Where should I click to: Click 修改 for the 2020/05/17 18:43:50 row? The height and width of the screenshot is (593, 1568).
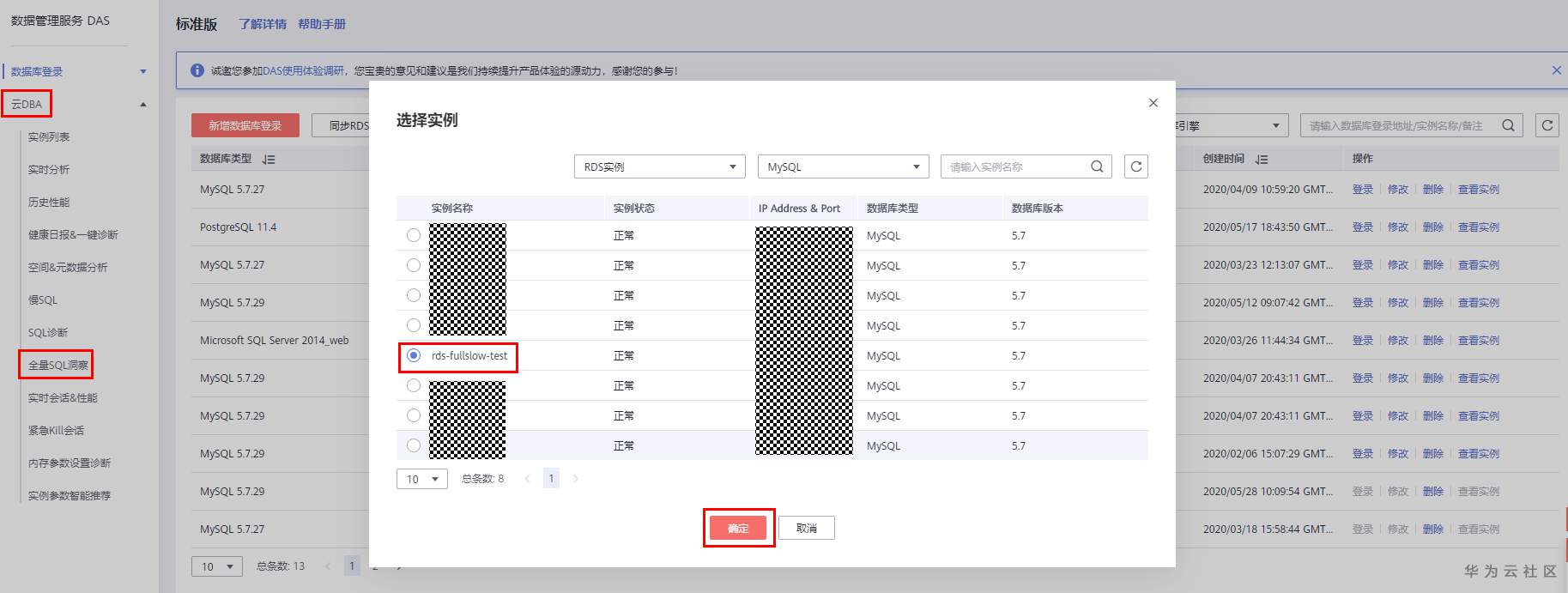[1398, 227]
